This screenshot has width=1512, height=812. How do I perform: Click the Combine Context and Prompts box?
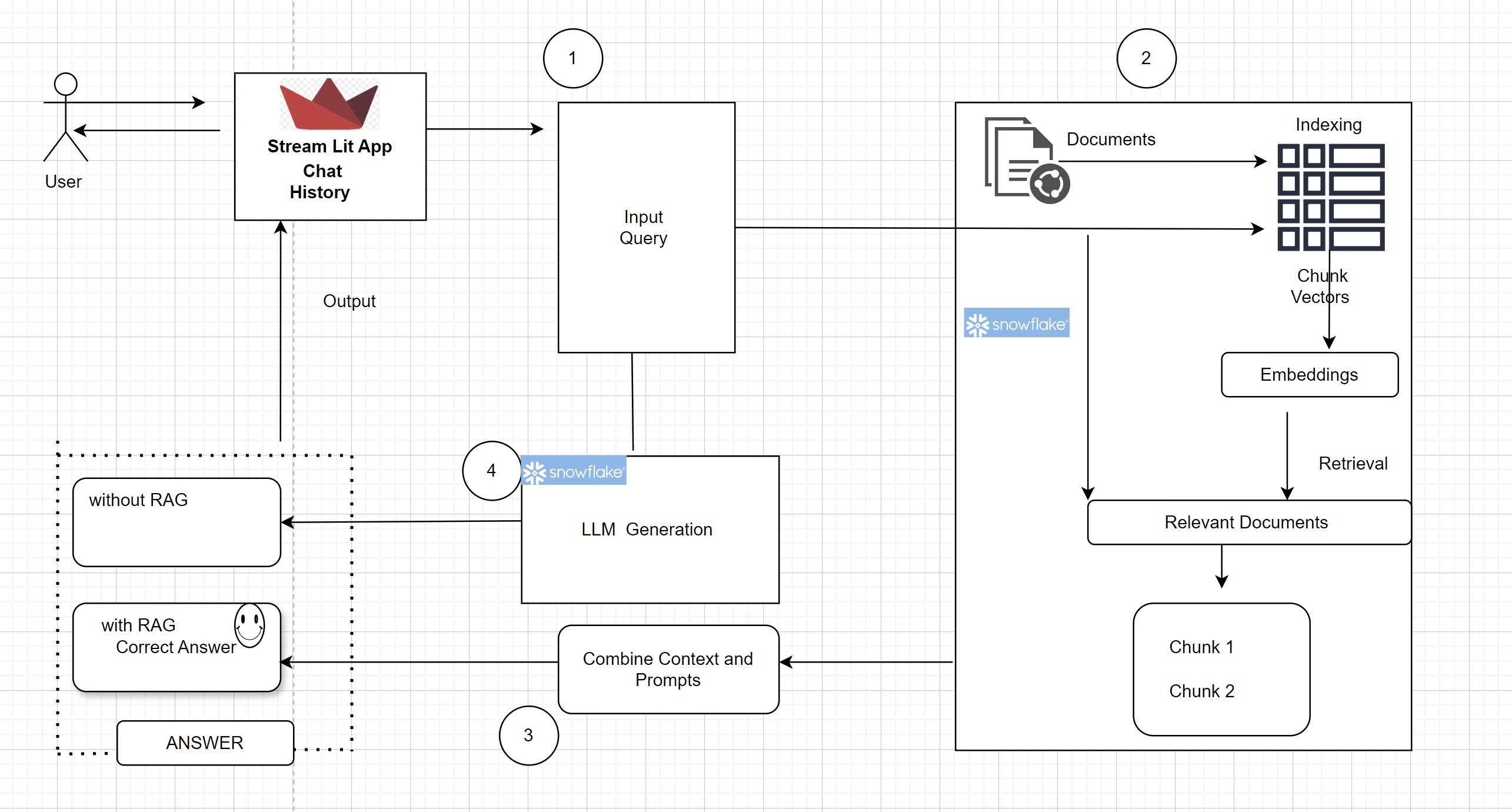(668, 670)
